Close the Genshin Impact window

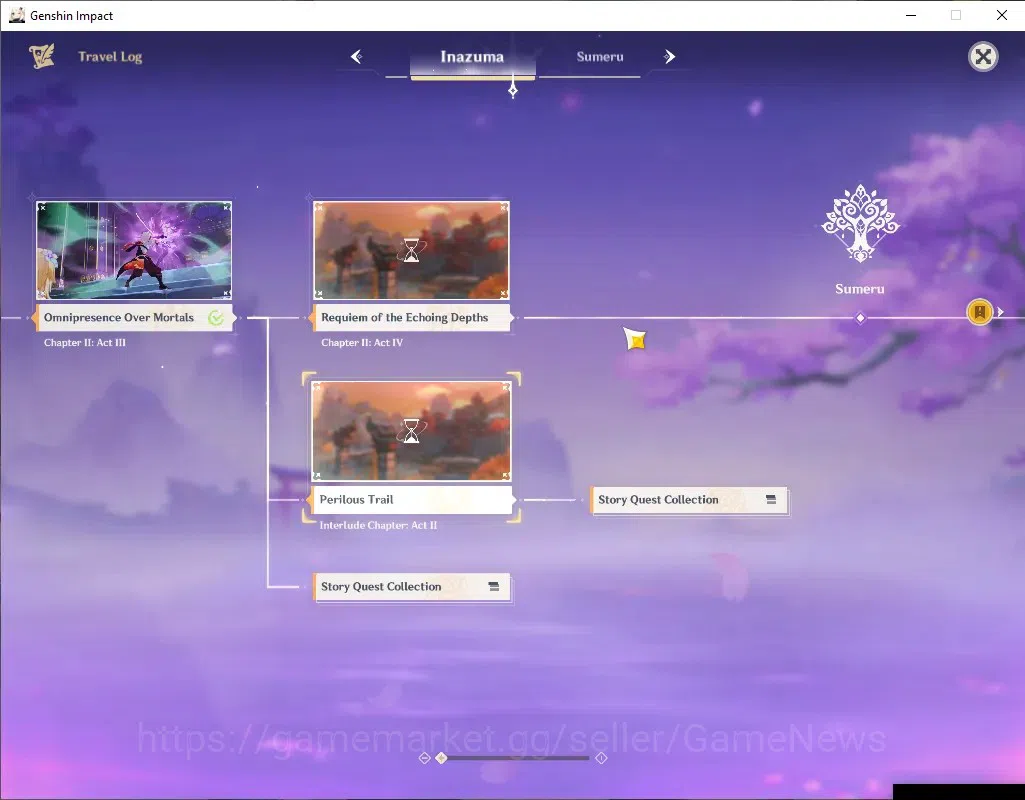coord(1001,15)
